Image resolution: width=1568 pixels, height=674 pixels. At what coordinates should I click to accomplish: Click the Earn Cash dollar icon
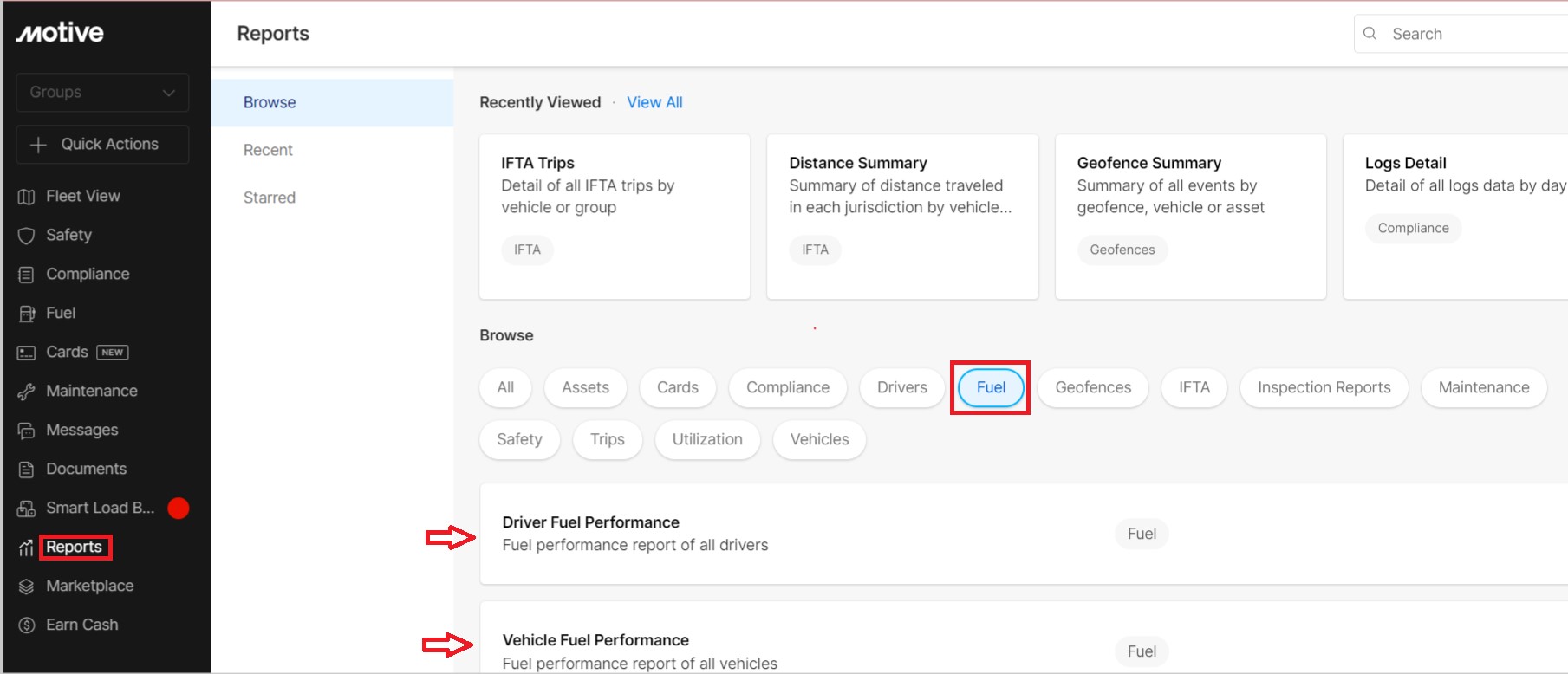pyautogui.click(x=26, y=625)
